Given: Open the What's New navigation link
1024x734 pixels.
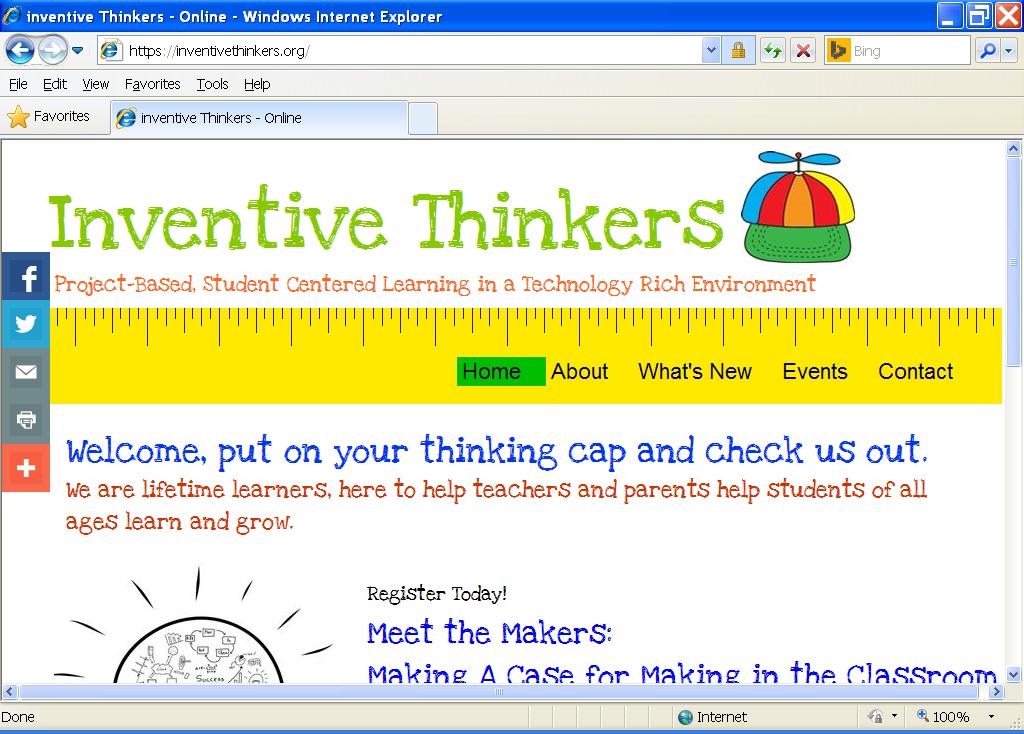Looking at the screenshot, I should 695,372.
